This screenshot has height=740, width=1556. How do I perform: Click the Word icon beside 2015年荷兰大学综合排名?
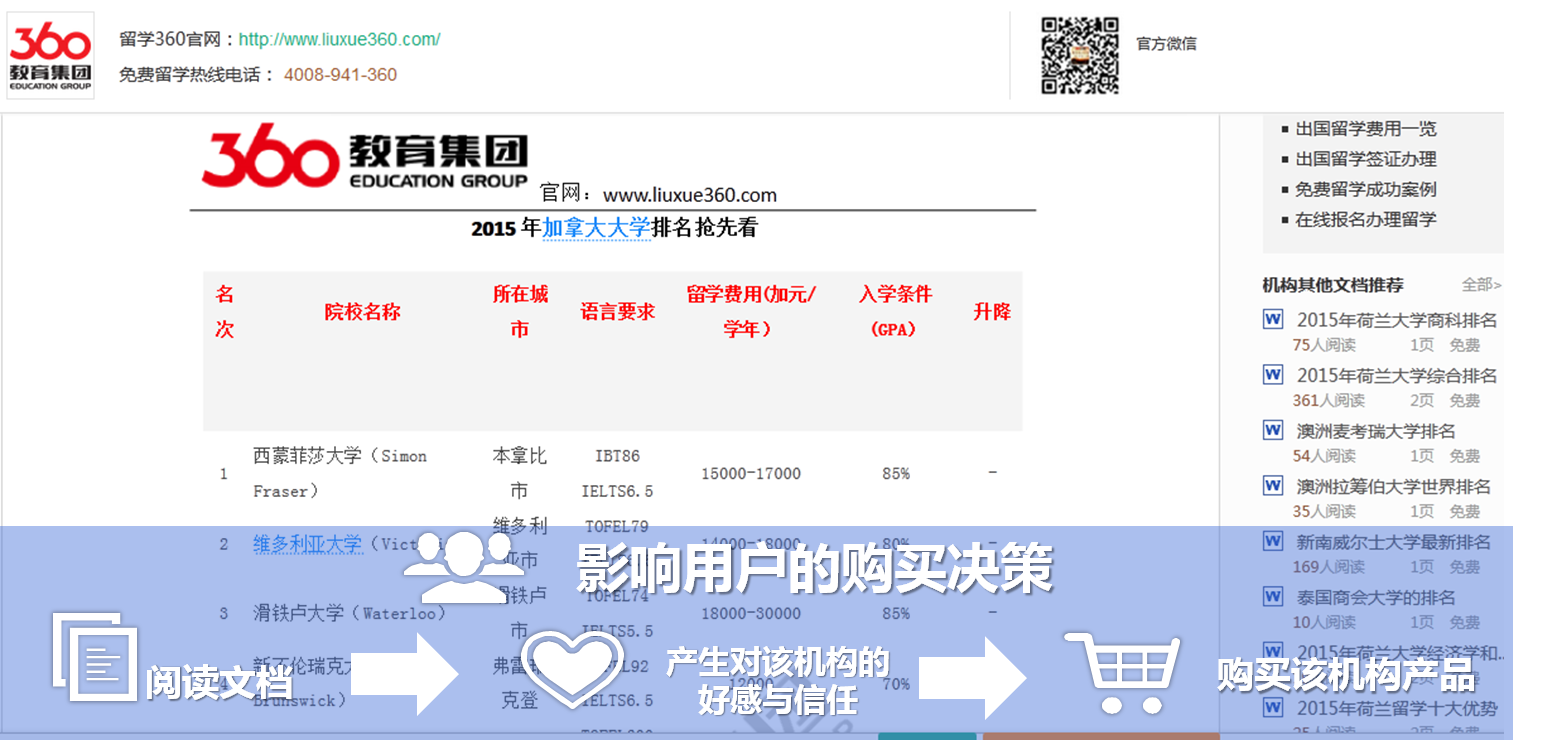coord(1273,375)
